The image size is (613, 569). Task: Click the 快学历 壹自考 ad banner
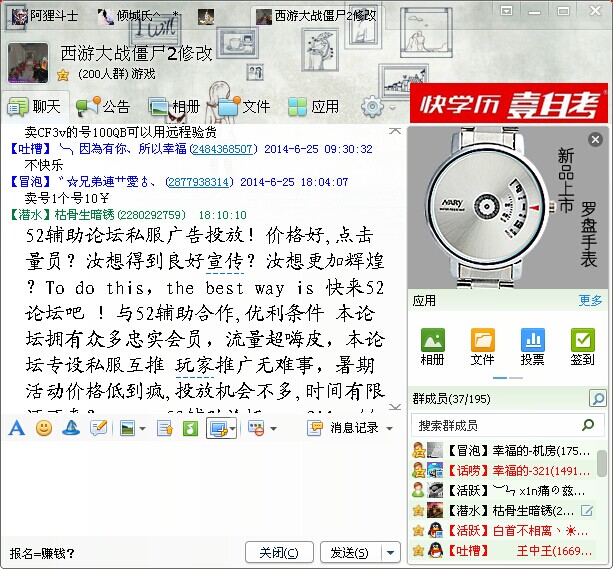[509, 104]
